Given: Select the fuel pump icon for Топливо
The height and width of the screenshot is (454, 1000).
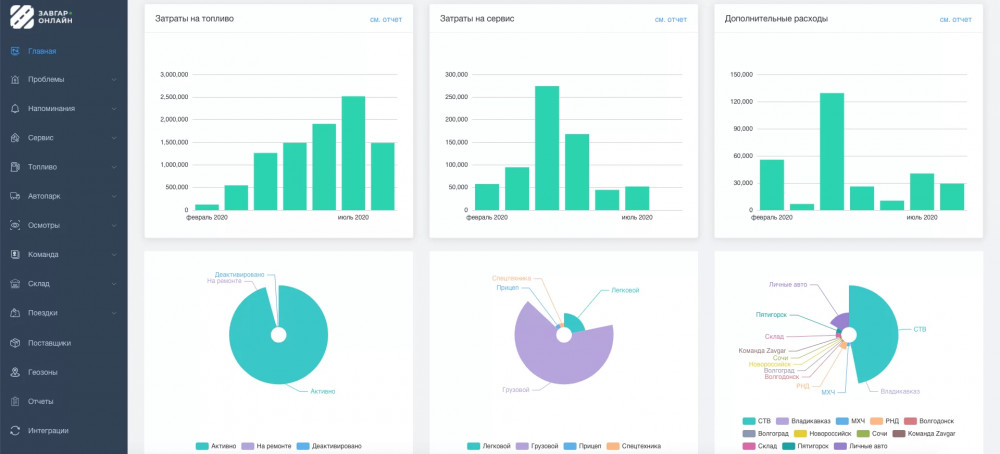Looking at the screenshot, I should (x=15, y=167).
